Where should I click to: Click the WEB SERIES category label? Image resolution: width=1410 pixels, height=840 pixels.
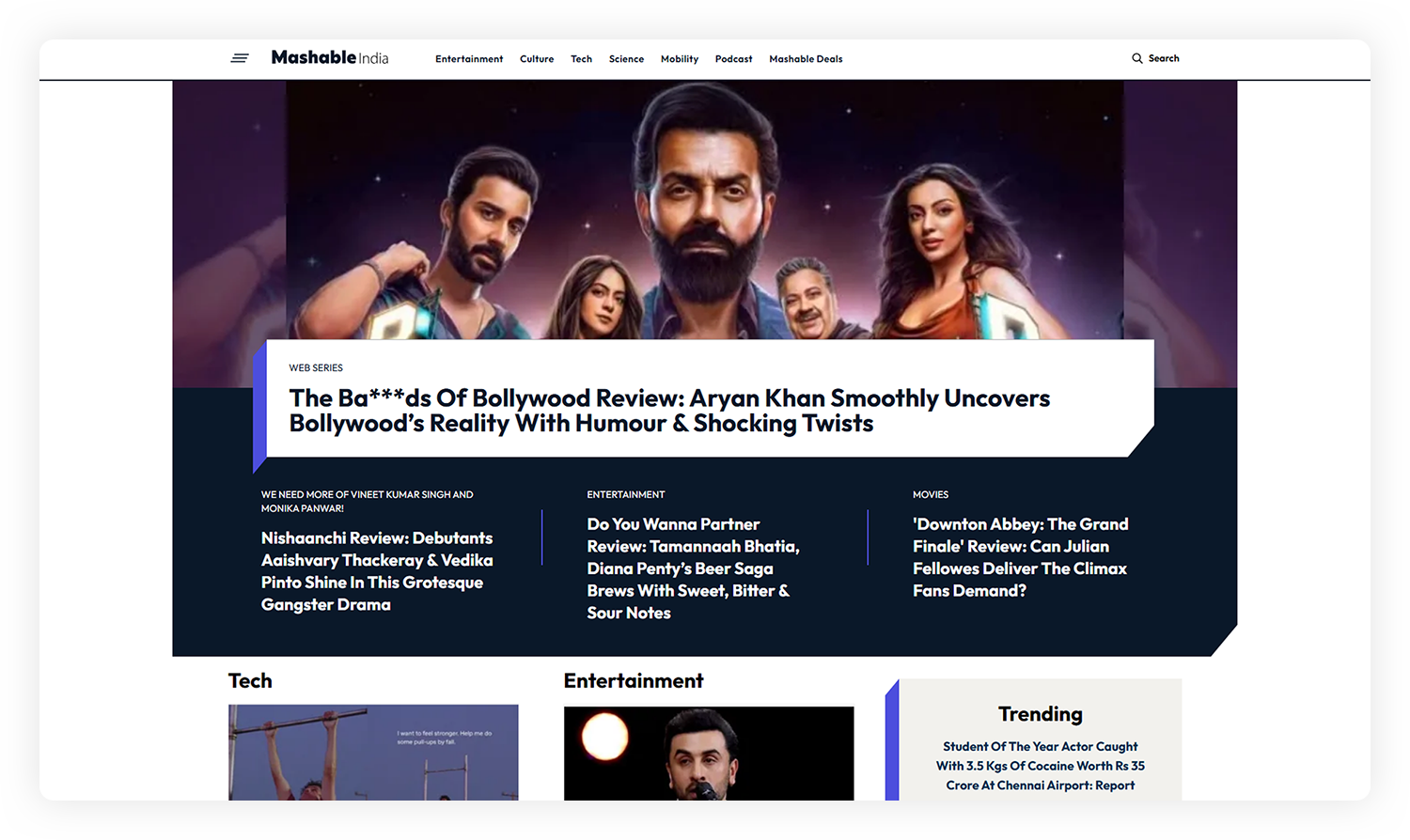(316, 368)
